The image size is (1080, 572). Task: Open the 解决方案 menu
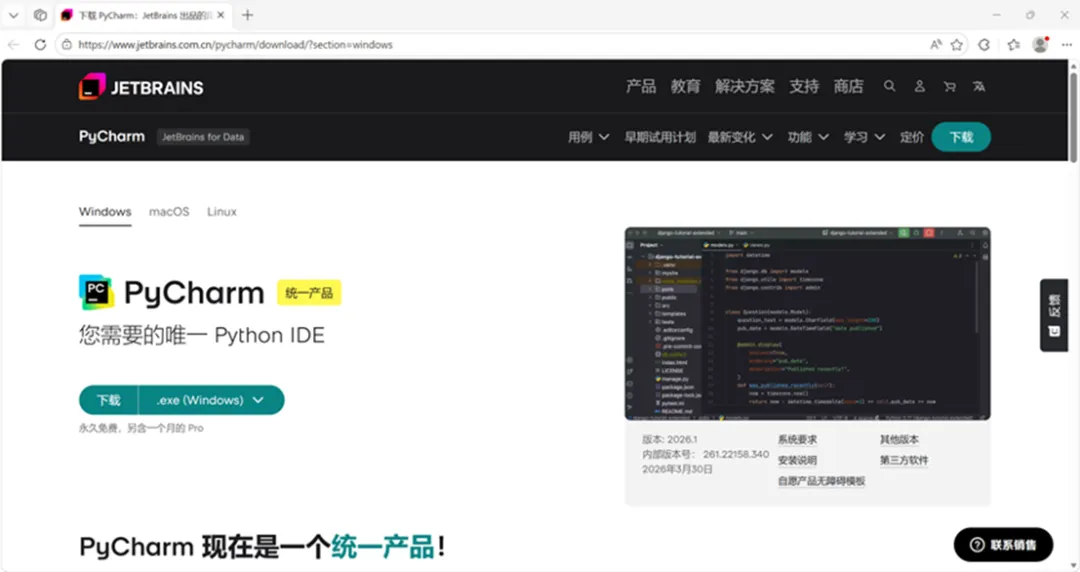tap(745, 86)
